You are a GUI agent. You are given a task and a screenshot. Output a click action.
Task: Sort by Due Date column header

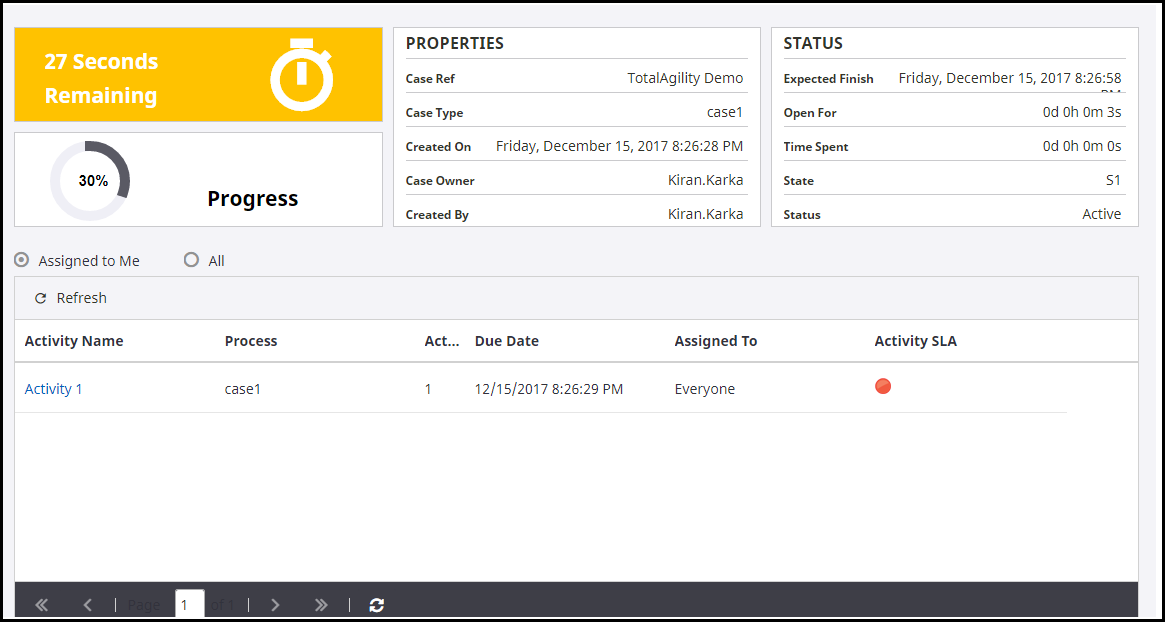tap(506, 341)
